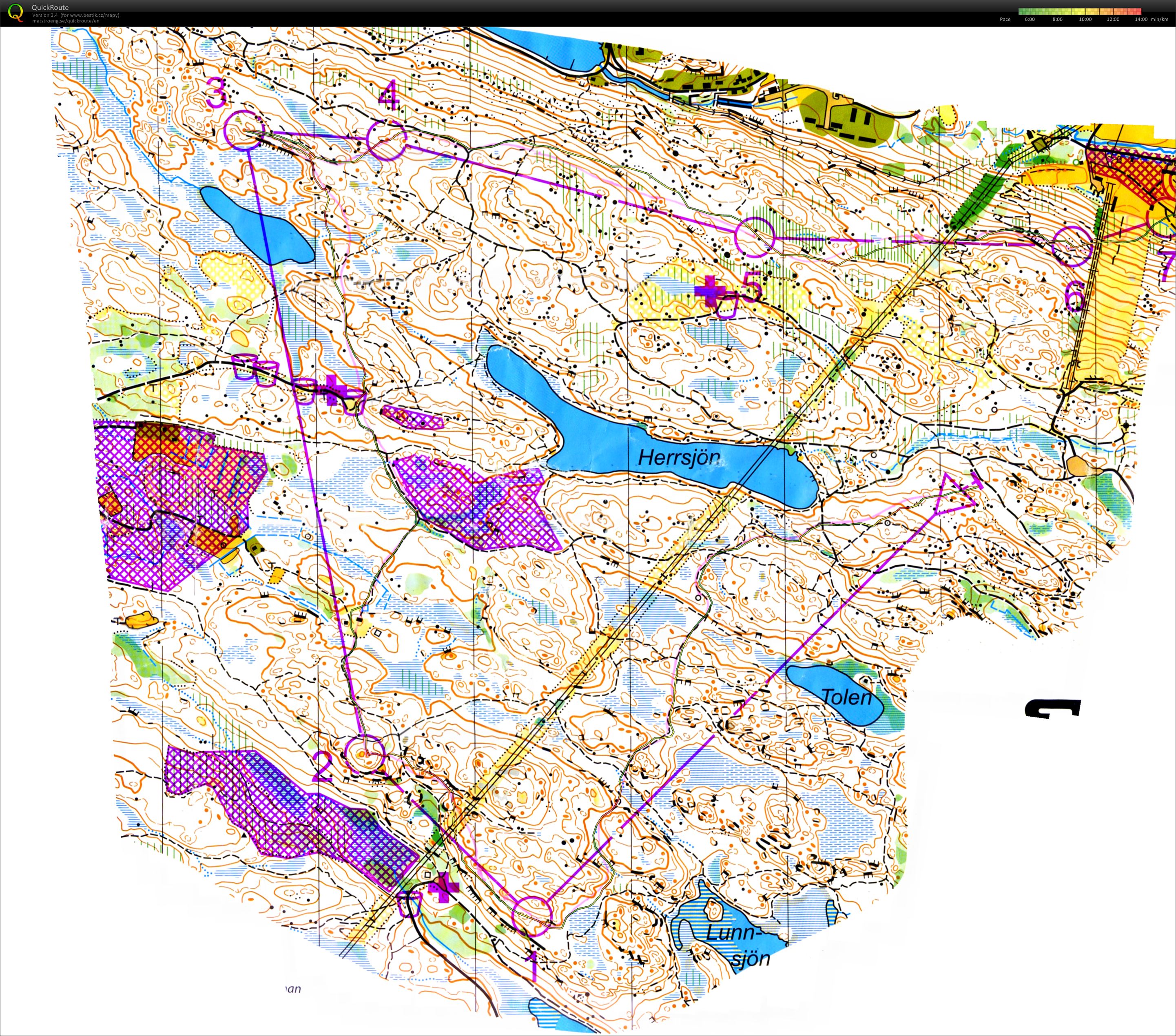The image size is (1176, 1036).
Task: Click the control number 2 label
Action: coord(321,766)
